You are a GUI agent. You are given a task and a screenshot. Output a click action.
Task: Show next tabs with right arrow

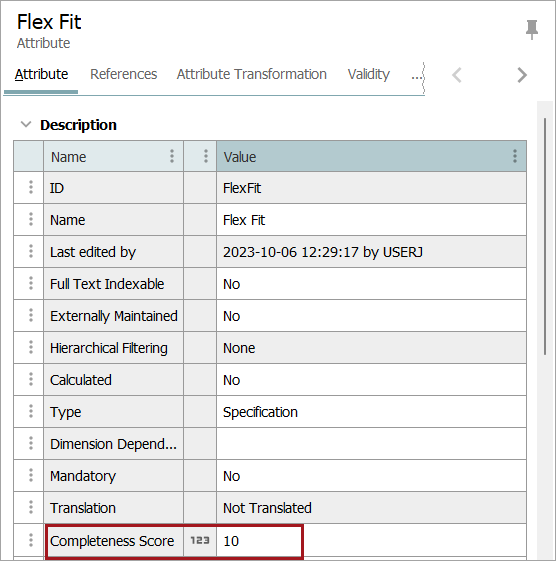pyautogui.click(x=522, y=75)
